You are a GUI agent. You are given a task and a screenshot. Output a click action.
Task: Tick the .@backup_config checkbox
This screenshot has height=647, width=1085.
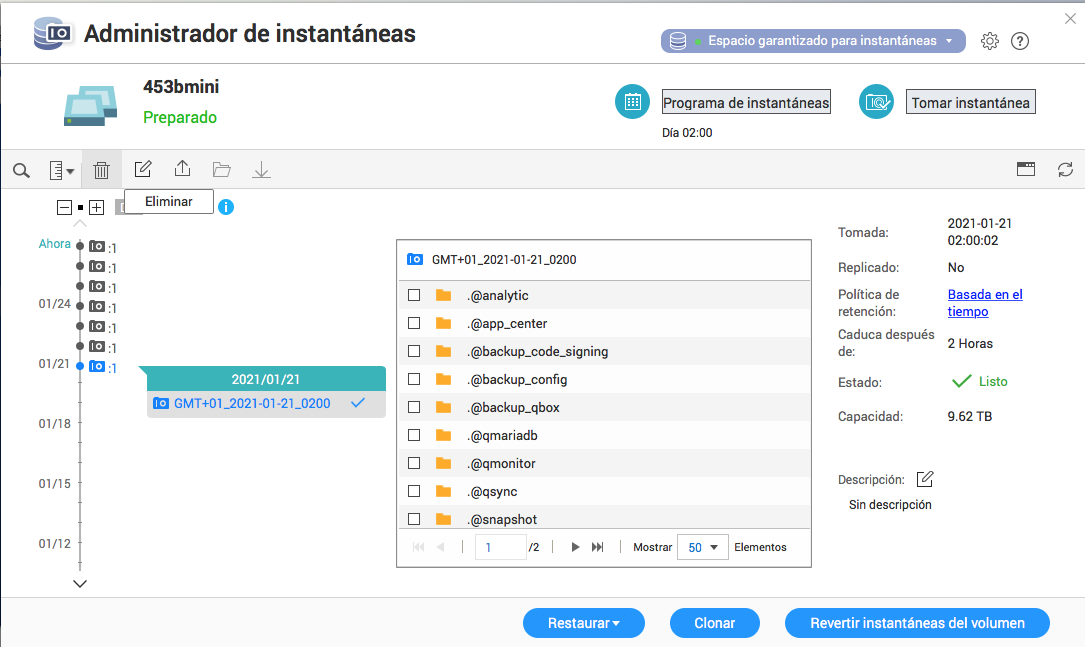pos(414,379)
